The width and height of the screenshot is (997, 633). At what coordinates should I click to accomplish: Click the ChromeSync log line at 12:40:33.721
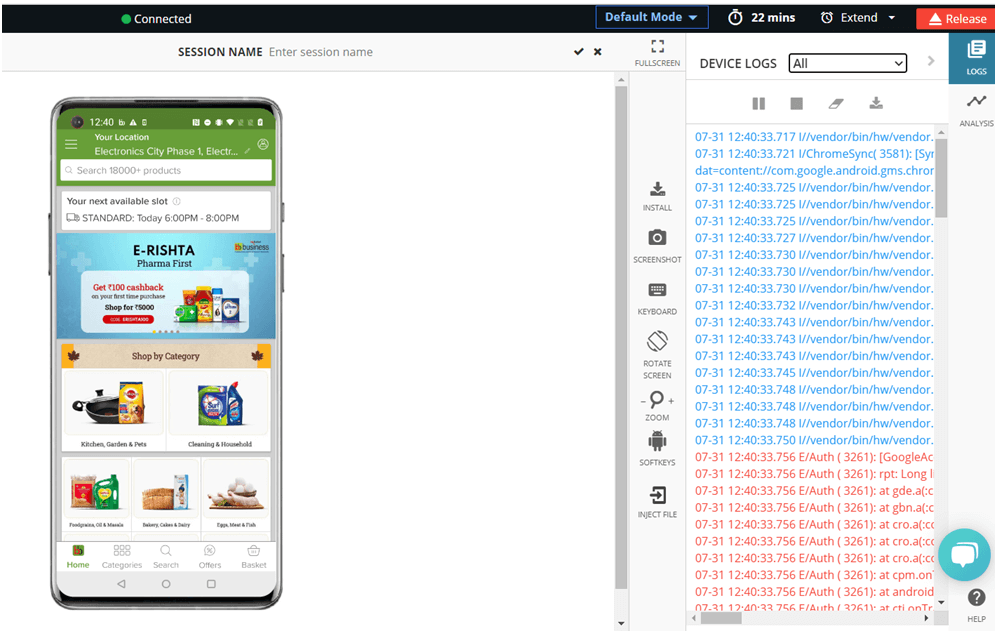[814, 154]
